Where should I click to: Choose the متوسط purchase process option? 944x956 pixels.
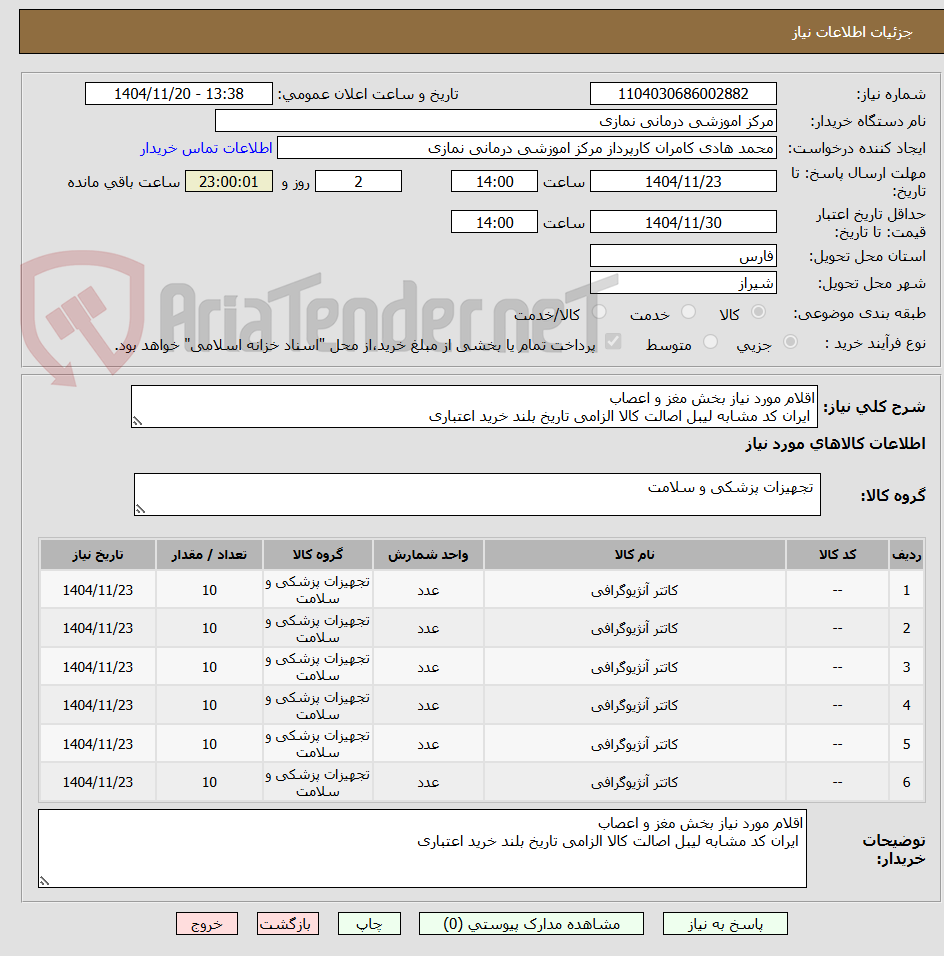710,342
